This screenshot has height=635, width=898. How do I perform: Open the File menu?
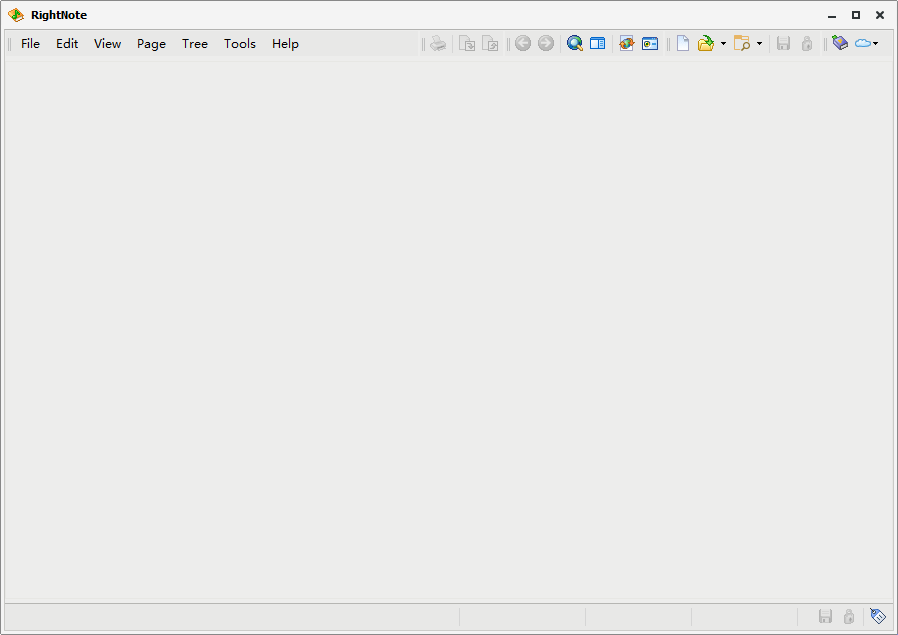pos(30,44)
